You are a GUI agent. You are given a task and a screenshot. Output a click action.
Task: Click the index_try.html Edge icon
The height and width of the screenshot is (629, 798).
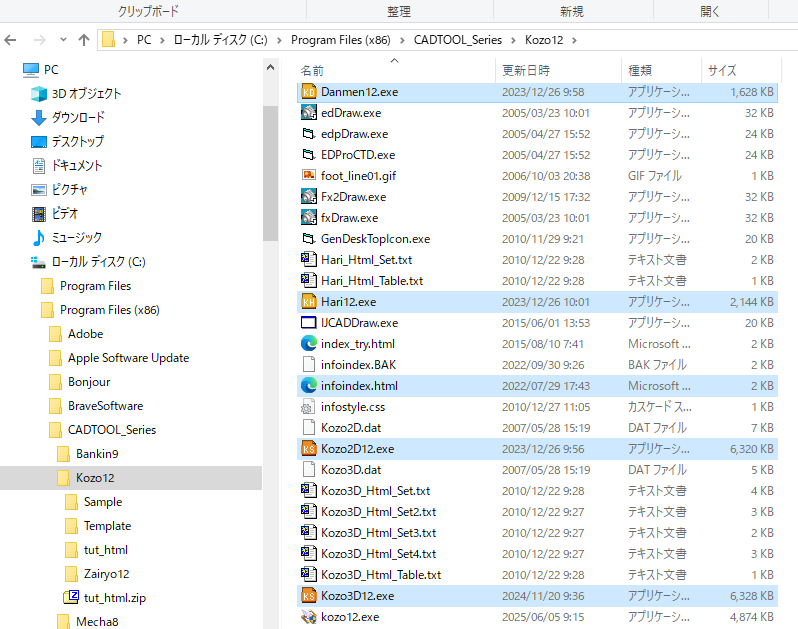click(x=308, y=344)
